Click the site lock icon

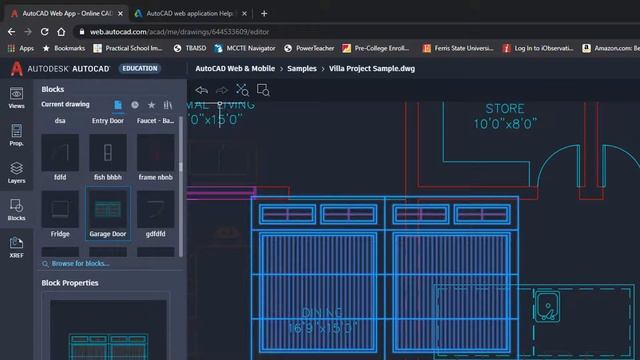coord(82,31)
